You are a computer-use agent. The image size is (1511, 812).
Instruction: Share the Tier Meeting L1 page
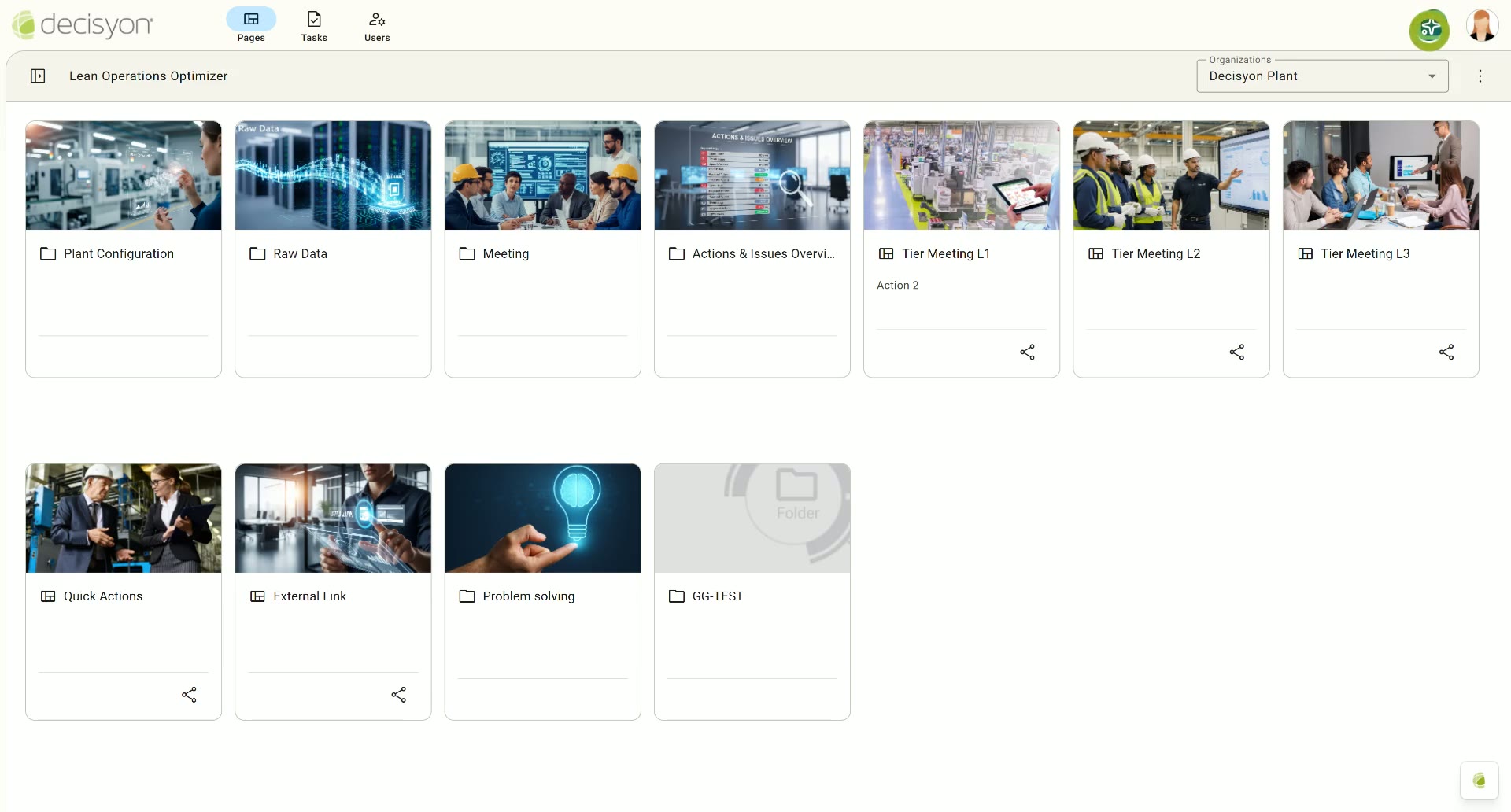[1027, 352]
